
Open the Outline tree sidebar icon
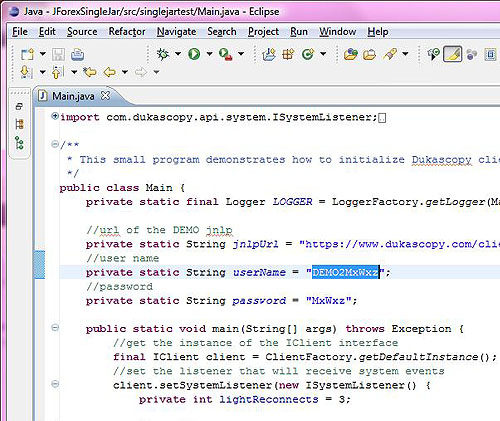pyautogui.click(x=19, y=143)
